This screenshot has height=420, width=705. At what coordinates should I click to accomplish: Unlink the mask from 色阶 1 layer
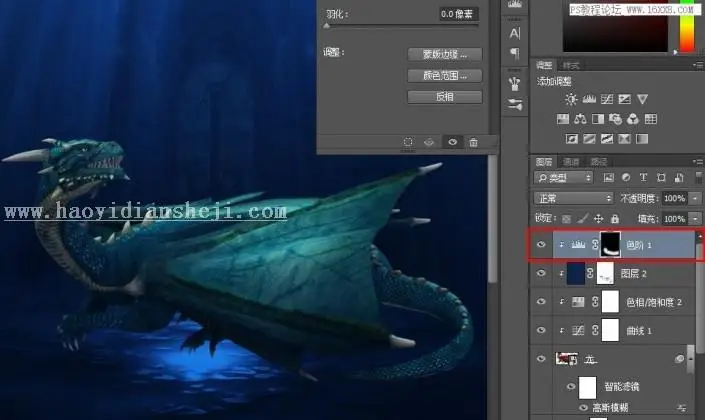pos(595,245)
